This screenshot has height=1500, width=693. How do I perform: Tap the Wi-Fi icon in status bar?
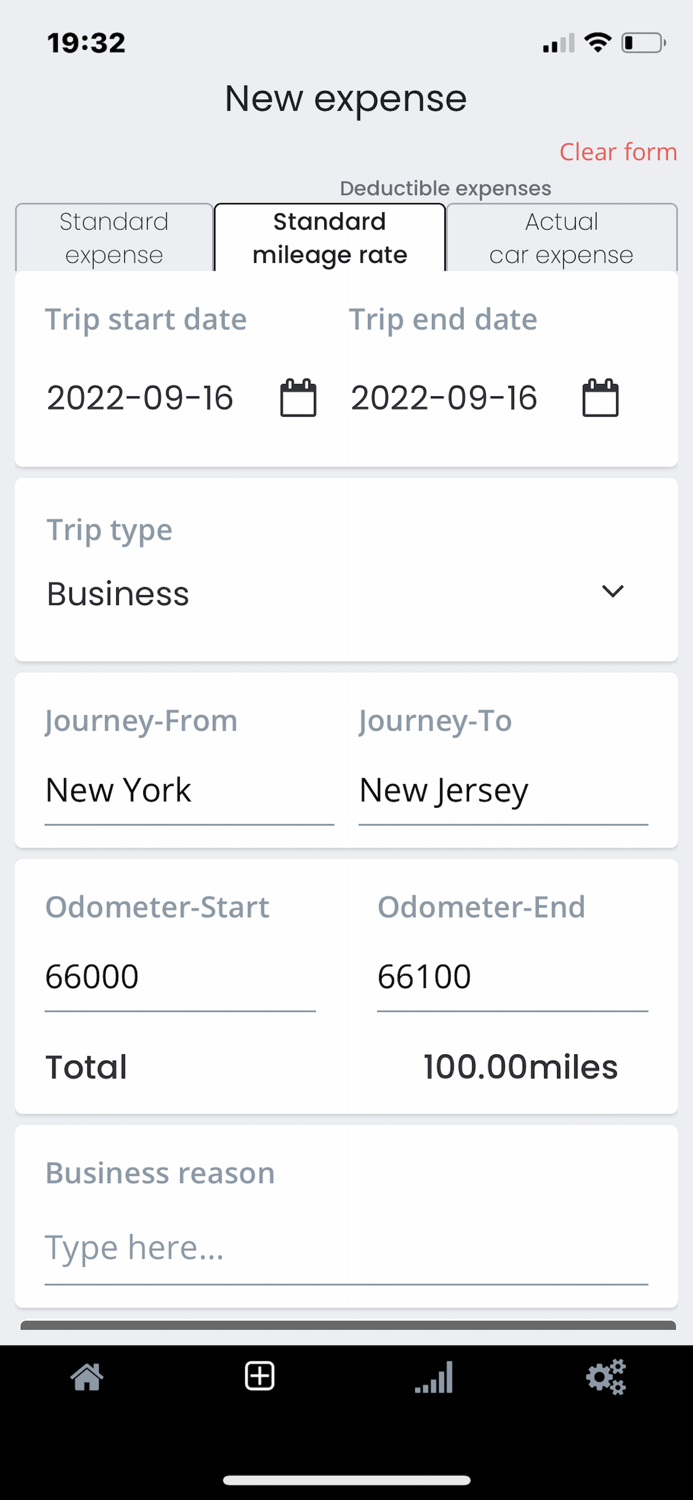[x=598, y=42]
